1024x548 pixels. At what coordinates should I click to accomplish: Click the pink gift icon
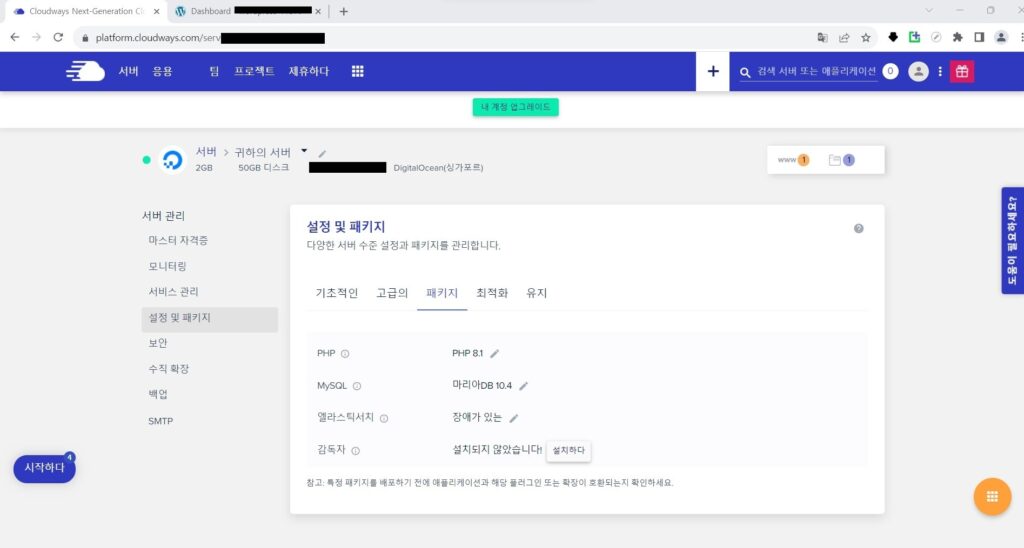tap(962, 71)
